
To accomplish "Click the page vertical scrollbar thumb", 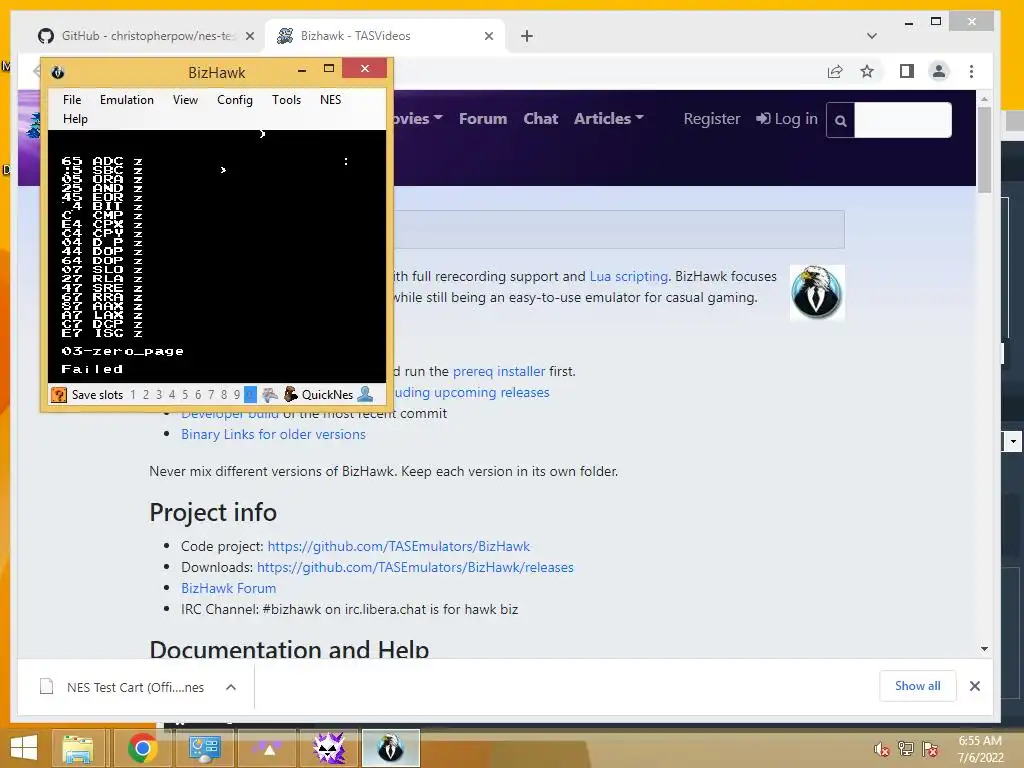I will (984, 149).
